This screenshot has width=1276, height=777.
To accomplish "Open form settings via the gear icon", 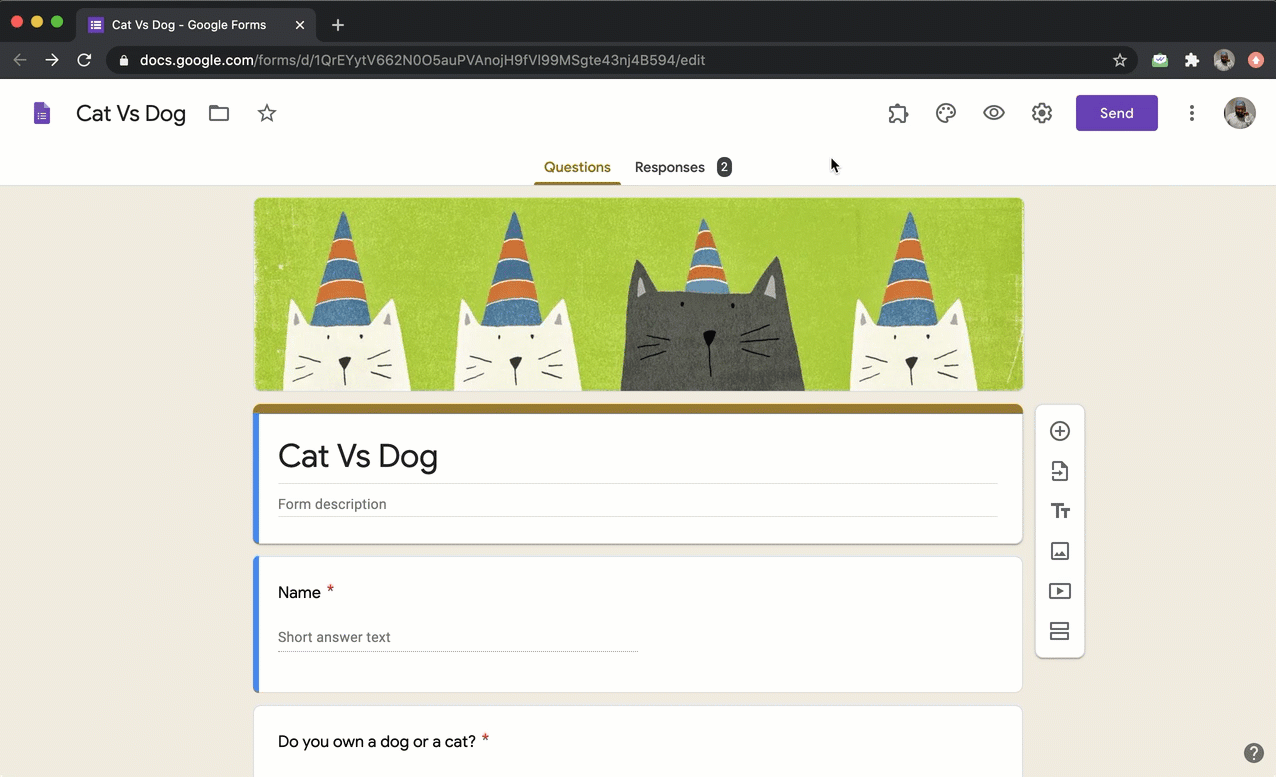I will coord(1041,113).
